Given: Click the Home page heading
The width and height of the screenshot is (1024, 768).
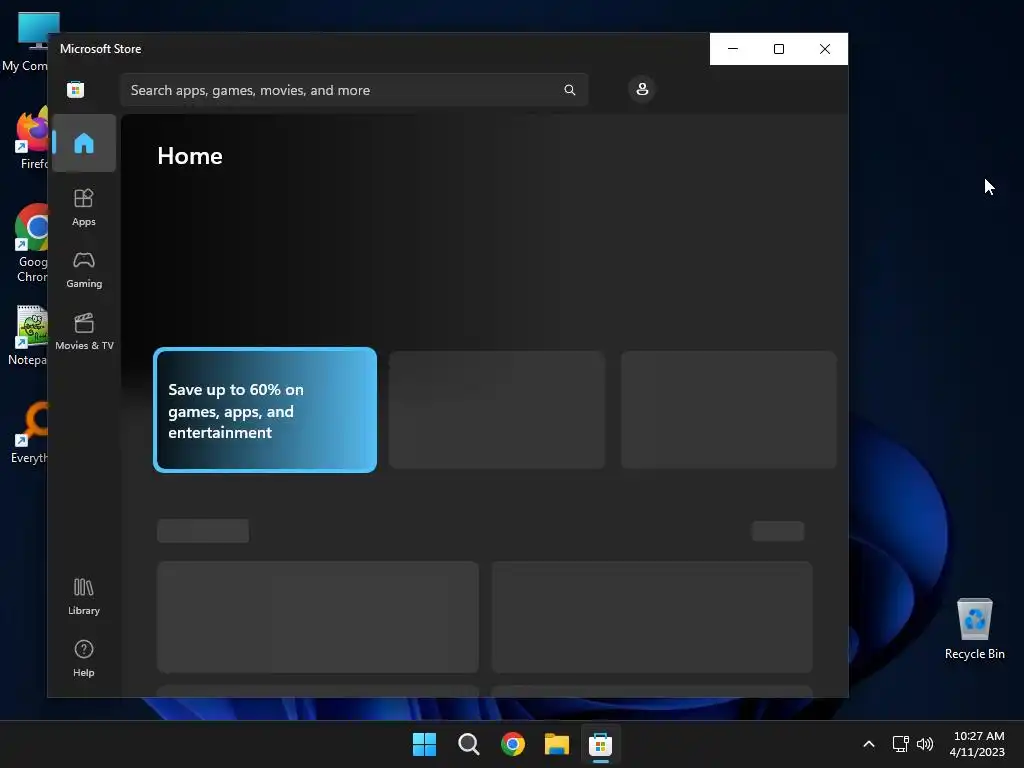Looking at the screenshot, I should click(190, 156).
